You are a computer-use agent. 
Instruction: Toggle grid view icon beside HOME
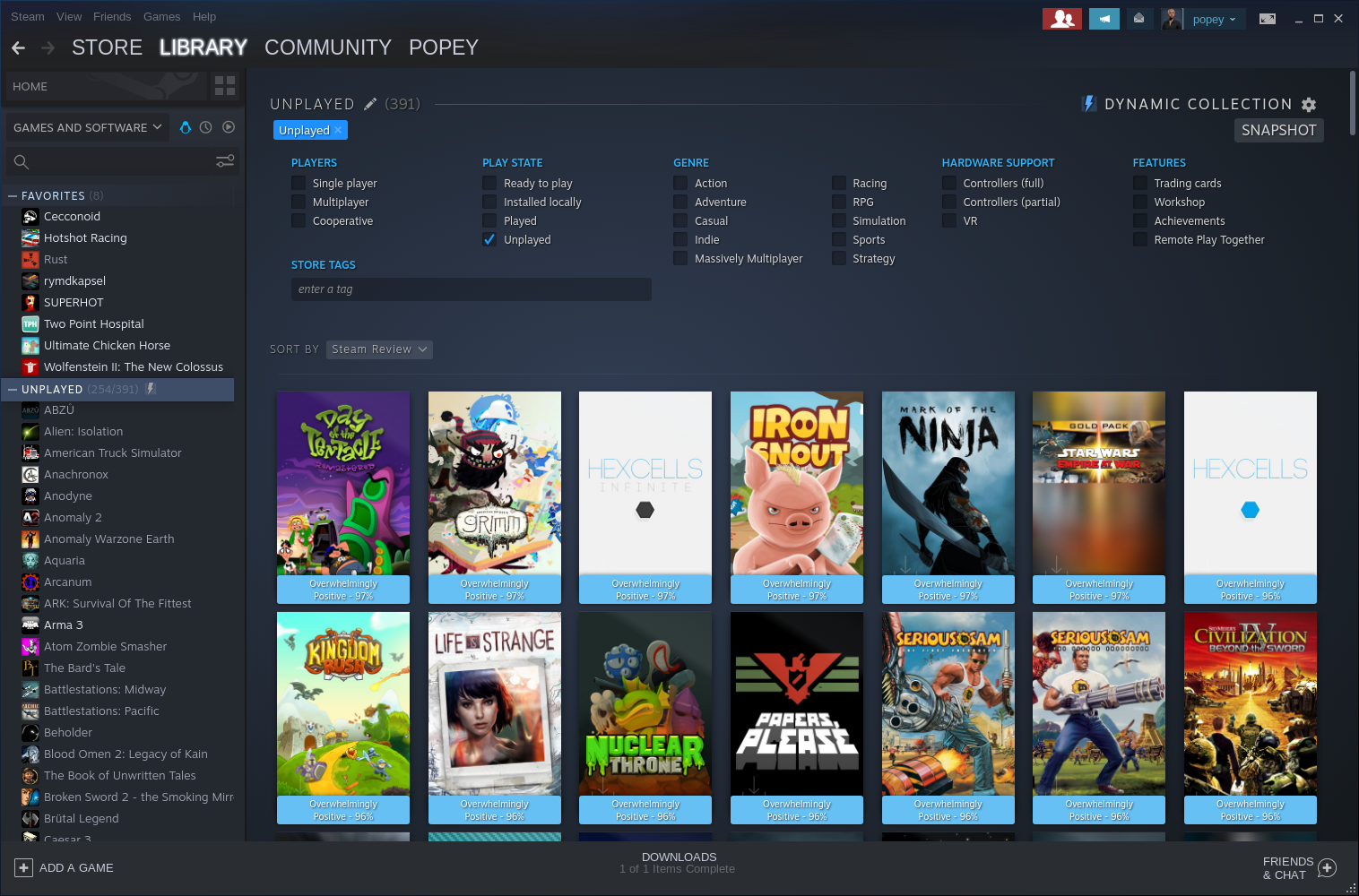tap(225, 86)
